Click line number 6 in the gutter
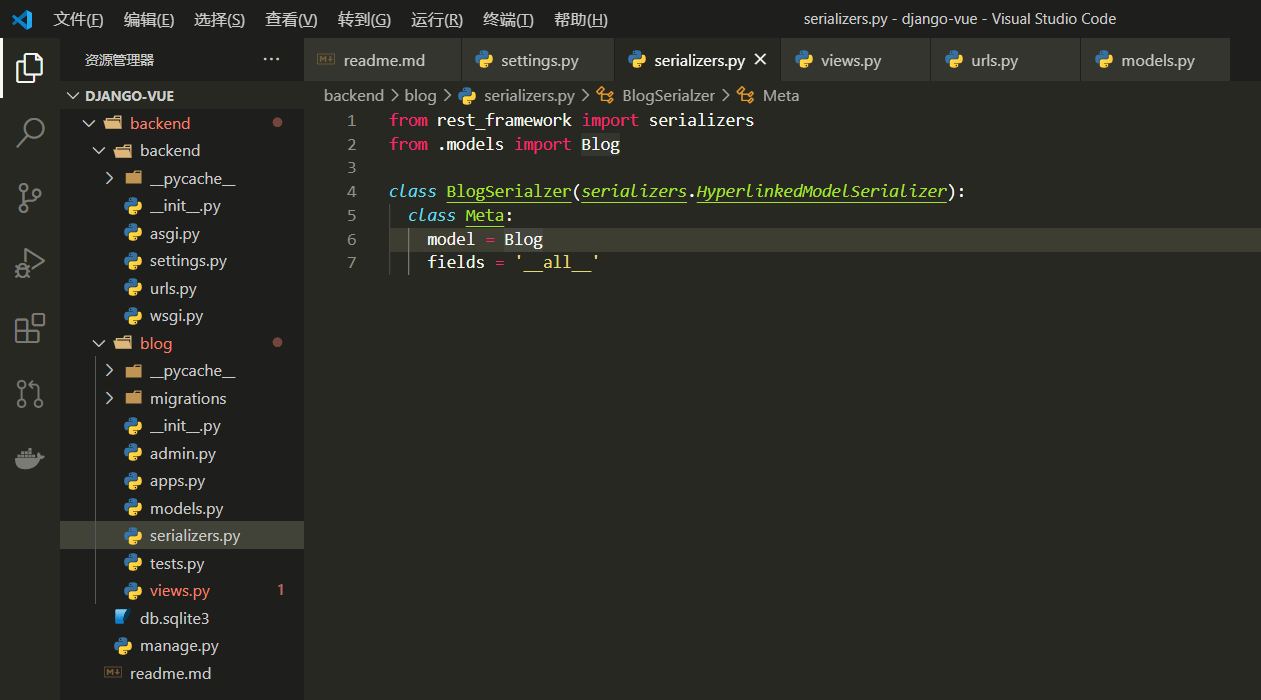The width and height of the screenshot is (1261, 700). (351, 239)
